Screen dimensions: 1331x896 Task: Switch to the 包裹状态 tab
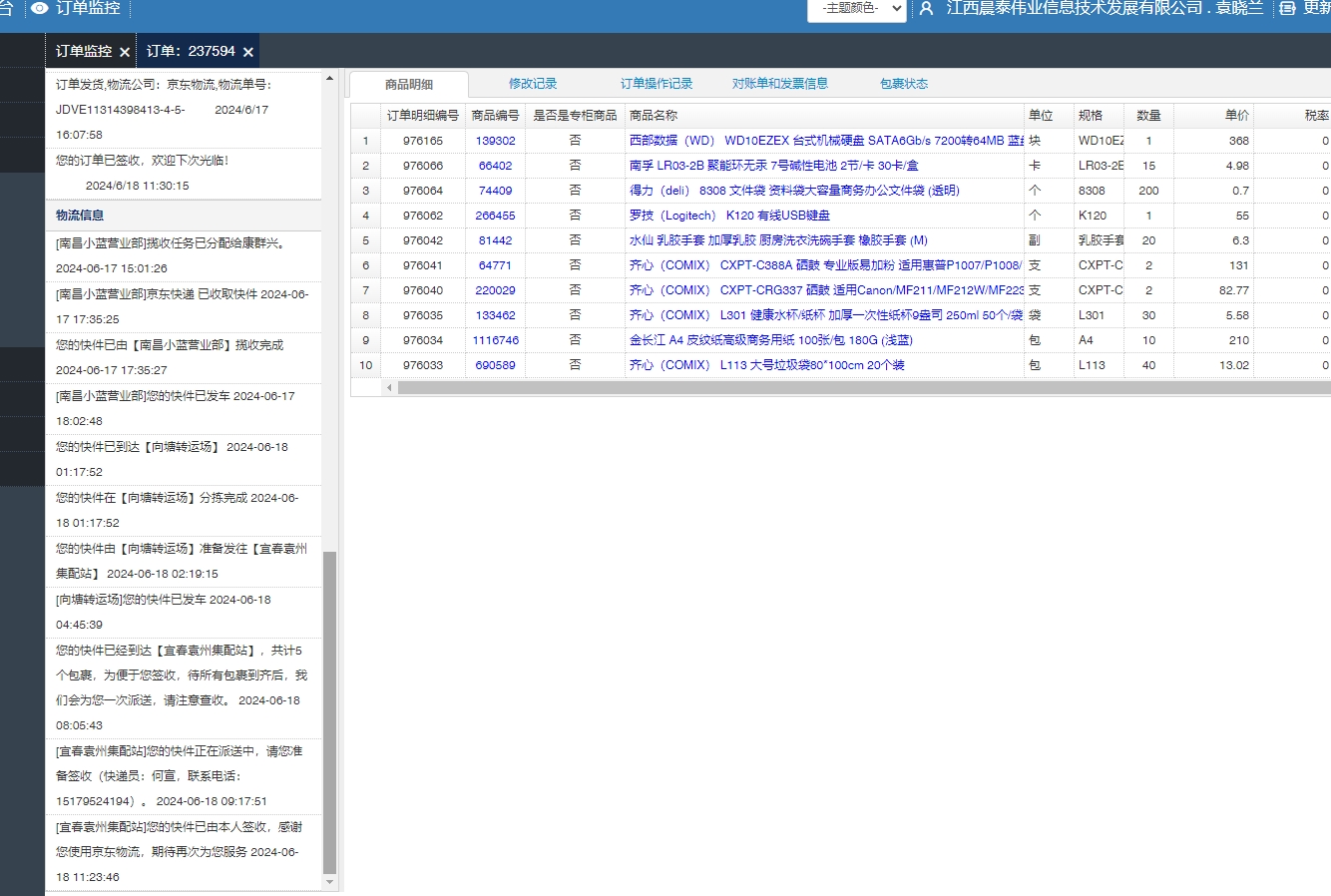904,84
